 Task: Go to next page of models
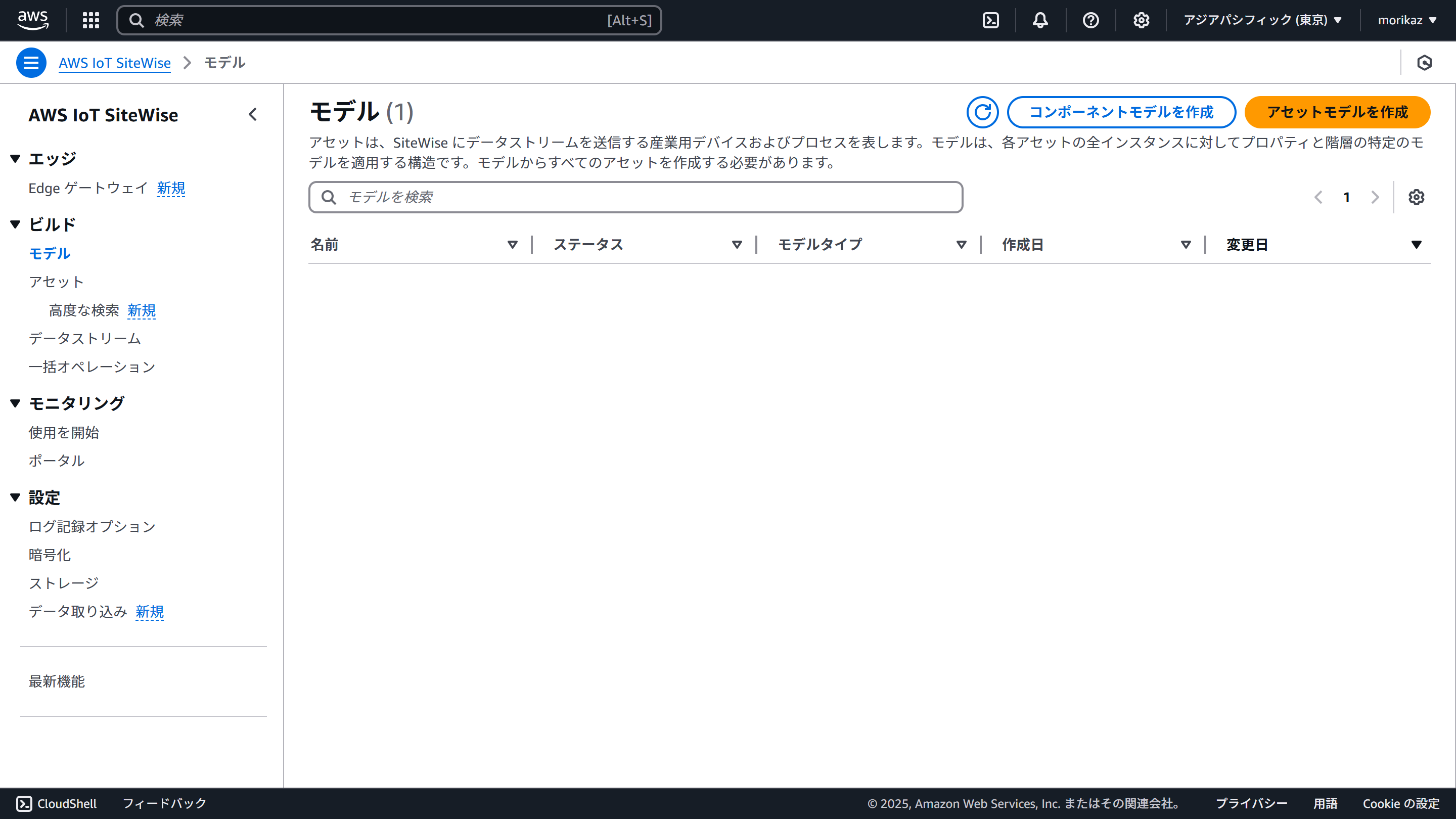(x=1375, y=197)
